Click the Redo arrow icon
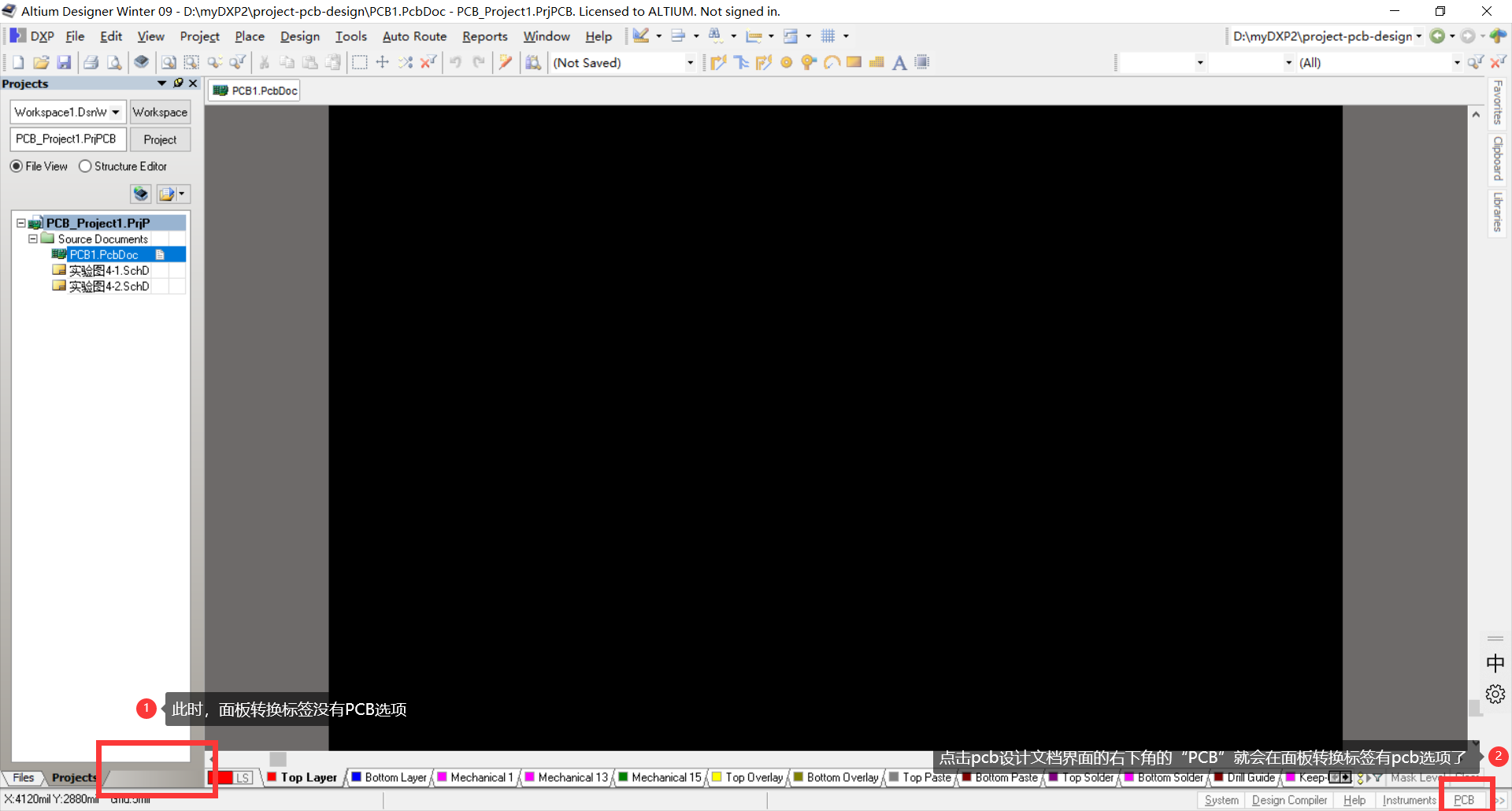The height and width of the screenshot is (811, 1512). pos(478,62)
